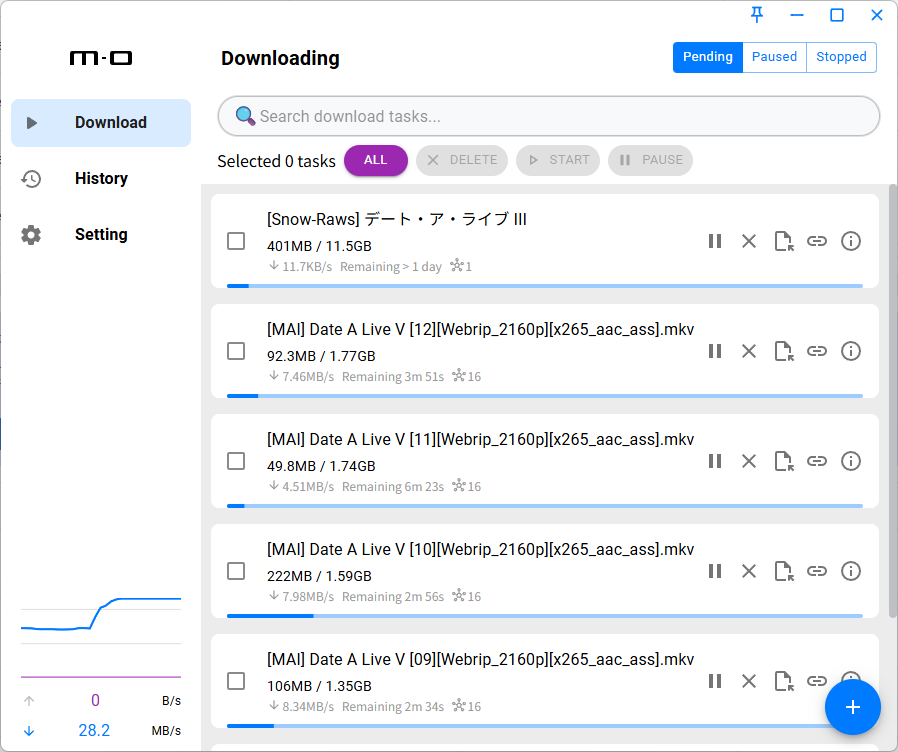898x752 pixels.
Task: Copy link of the Snow-Raws task
Action: point(817,241)
